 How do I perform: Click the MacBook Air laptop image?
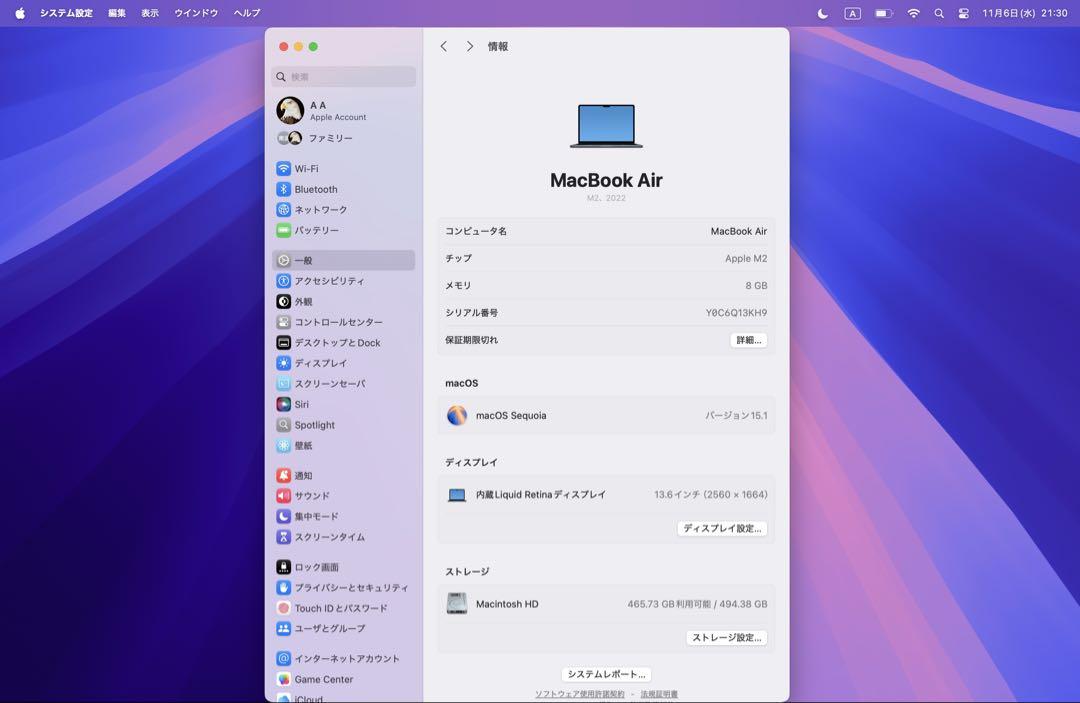[x=606, y=126]
